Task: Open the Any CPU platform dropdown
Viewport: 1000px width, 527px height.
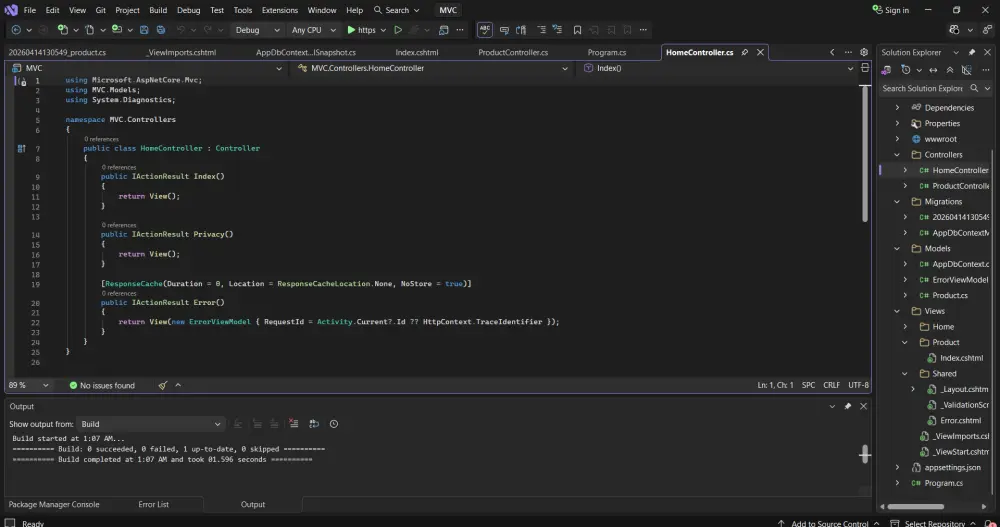Action: coord(312,30)
